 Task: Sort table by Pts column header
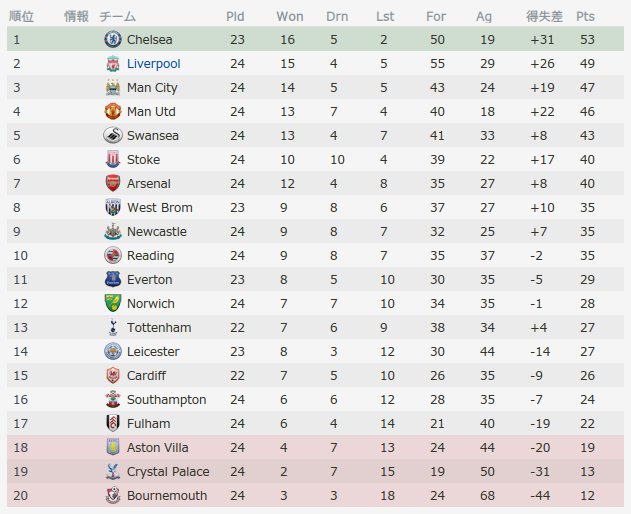[585, 17]
